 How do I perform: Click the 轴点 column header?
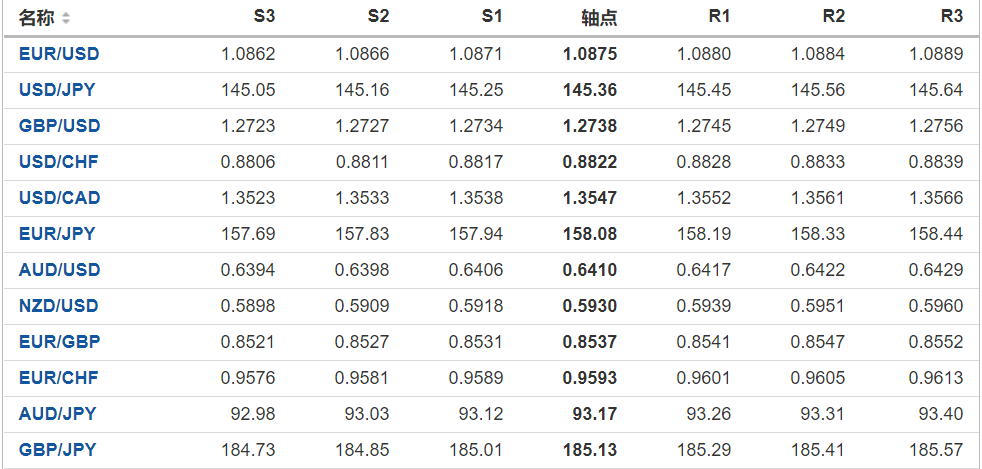[x=599, y=18]
